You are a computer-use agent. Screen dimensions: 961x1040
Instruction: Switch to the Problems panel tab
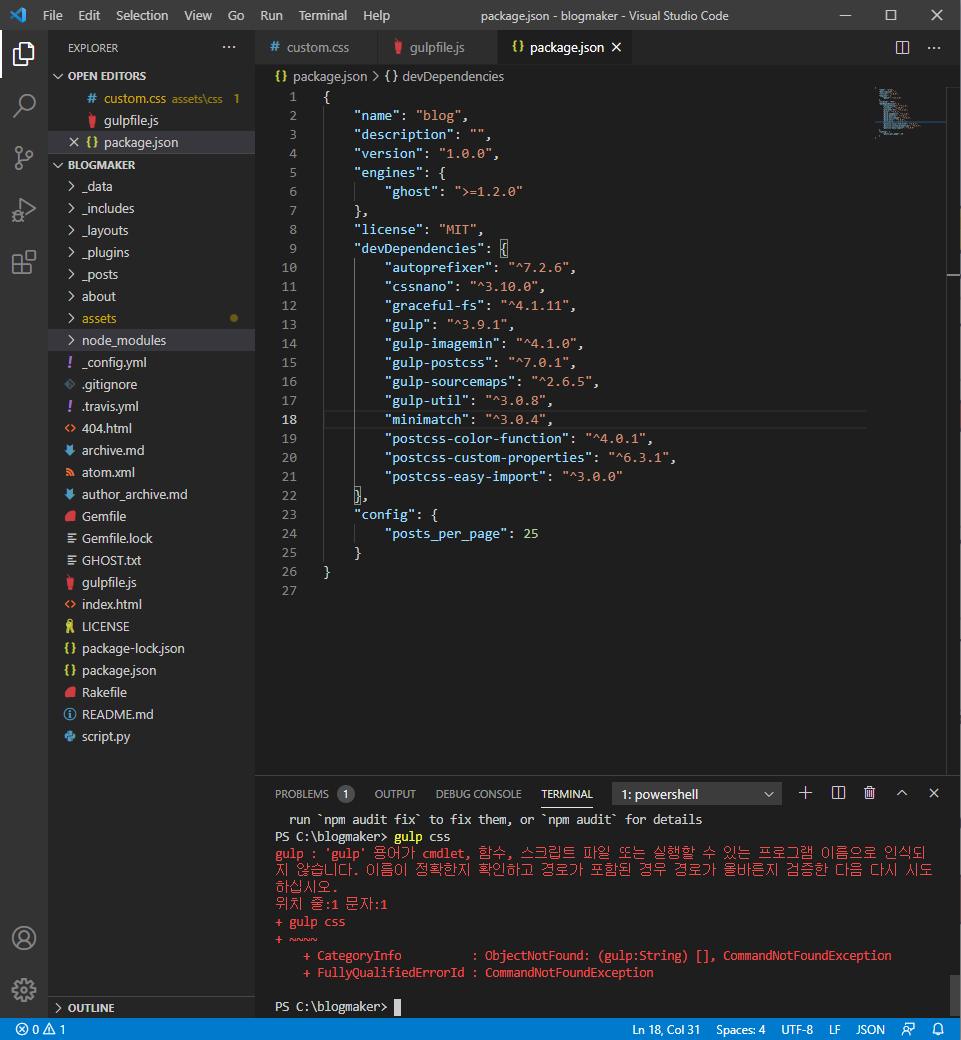point(314,794)
